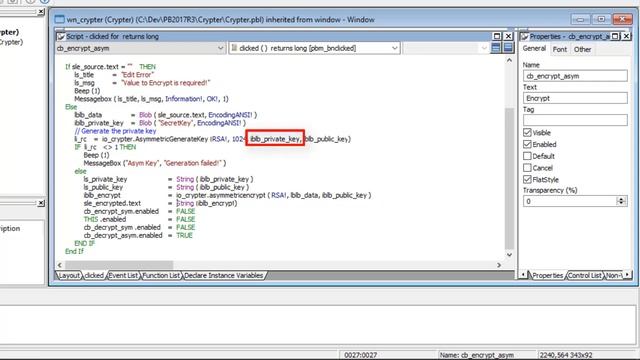Switch to the Font properties tab
The height and width of the screenshot is (360, 640).
pos(560,49)
